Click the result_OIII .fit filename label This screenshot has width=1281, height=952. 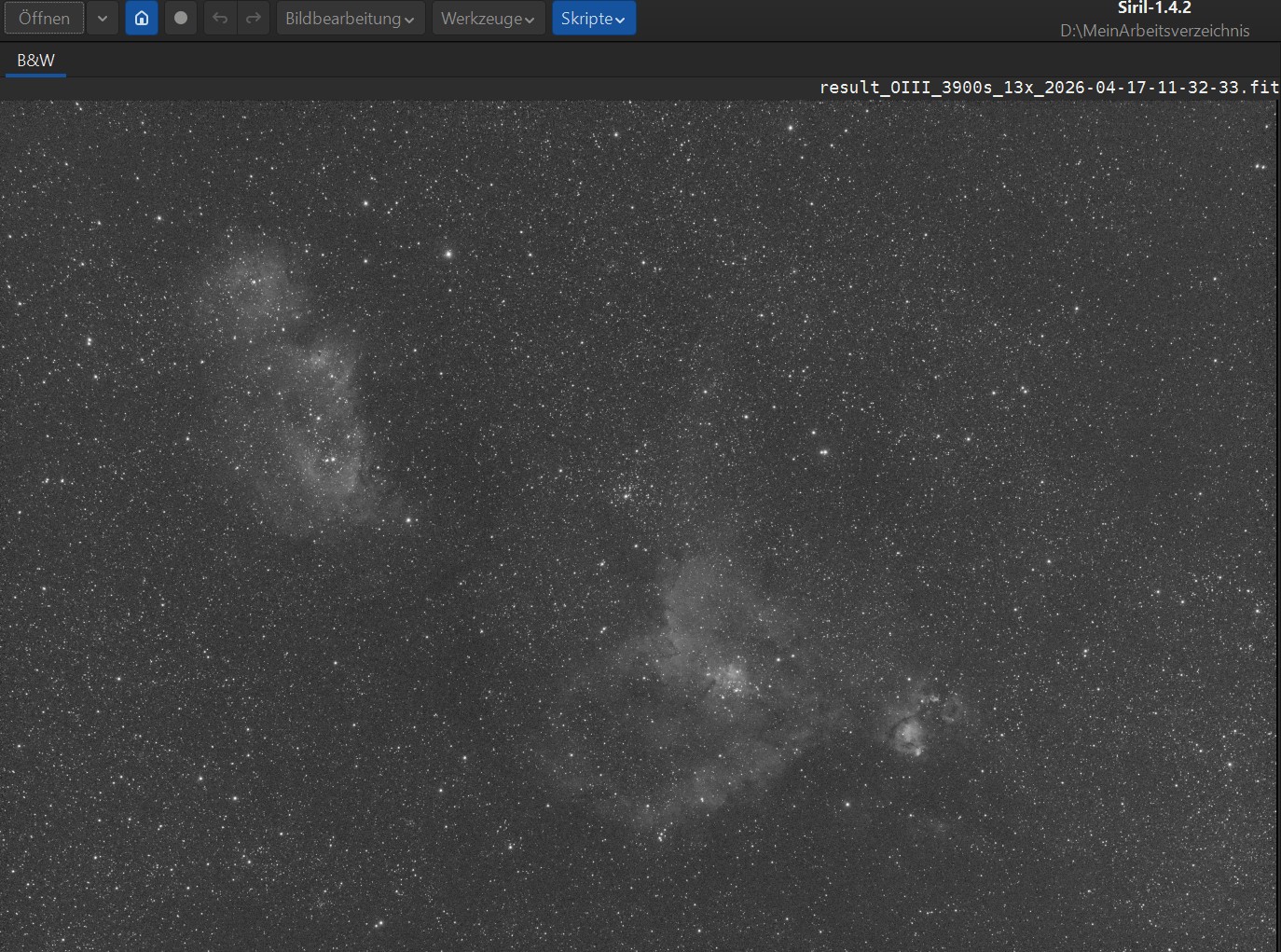(x=1048, y=88)
